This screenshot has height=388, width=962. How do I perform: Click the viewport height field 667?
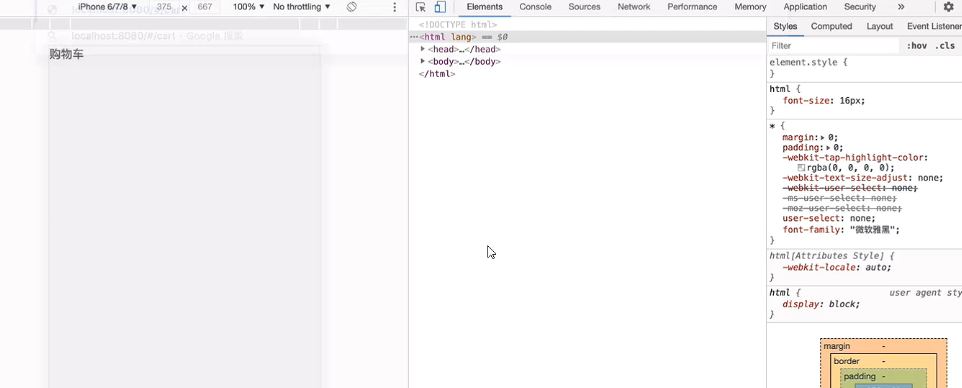coord(205,7)
